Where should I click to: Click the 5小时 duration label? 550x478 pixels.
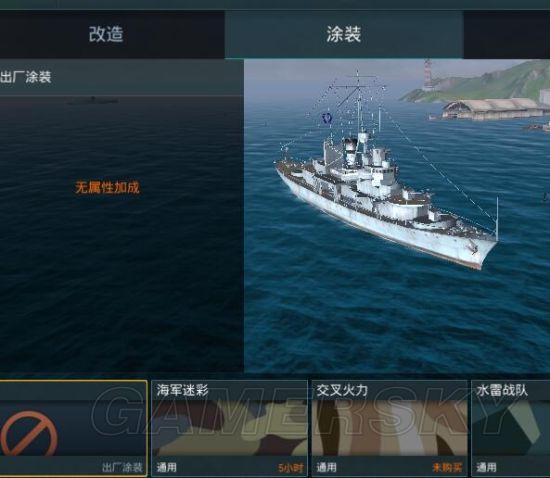click(x=291, y=467)
